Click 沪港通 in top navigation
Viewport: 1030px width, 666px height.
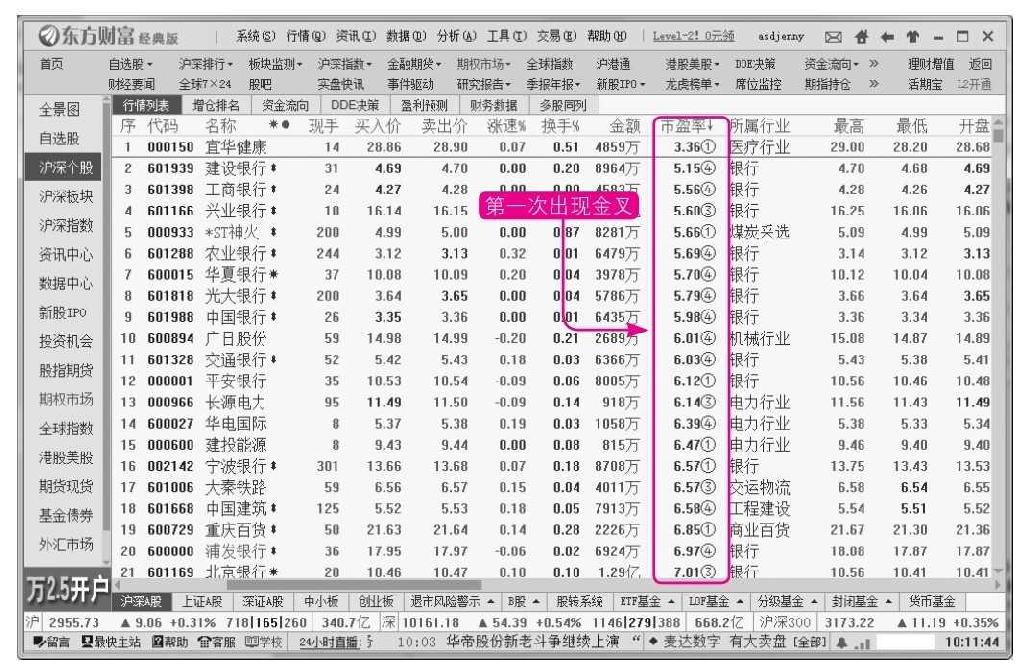[613, 64]
